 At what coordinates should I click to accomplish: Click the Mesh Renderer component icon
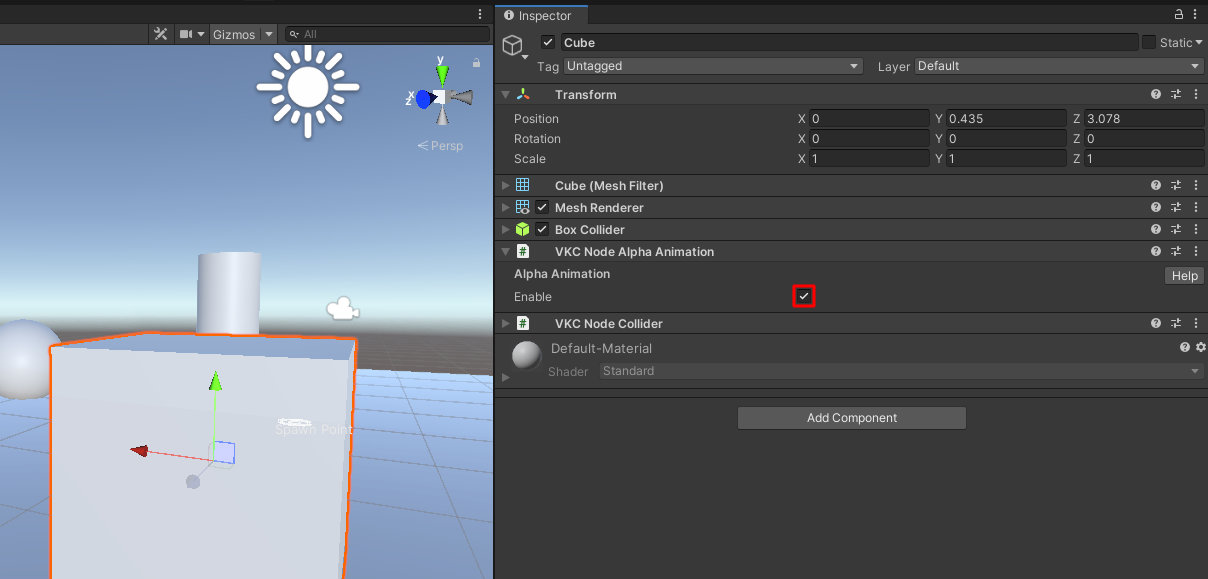click(521, 207)
